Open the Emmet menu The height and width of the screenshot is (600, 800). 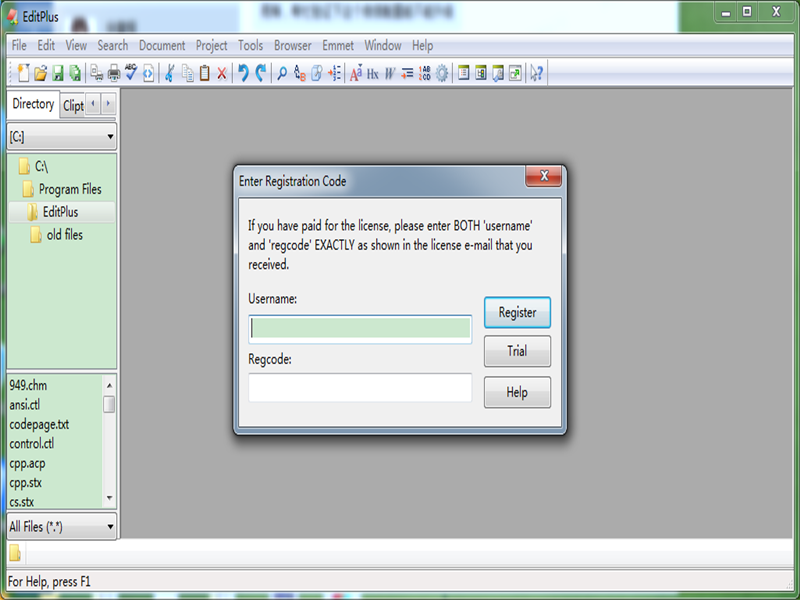pyautogui.click(x=338, y=45)
